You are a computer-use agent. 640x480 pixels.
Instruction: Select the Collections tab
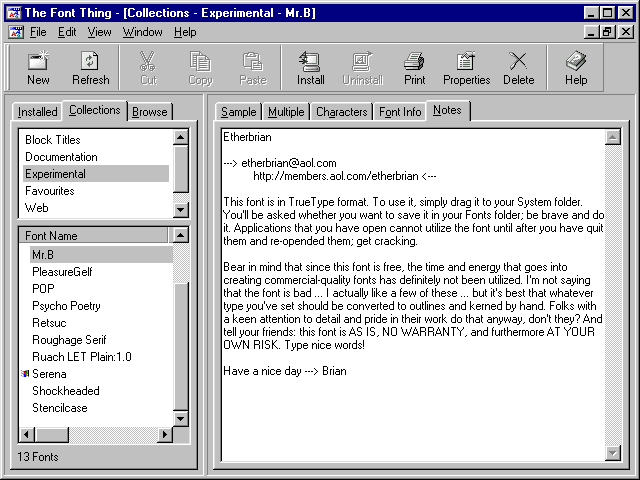[x=95, y=110]
